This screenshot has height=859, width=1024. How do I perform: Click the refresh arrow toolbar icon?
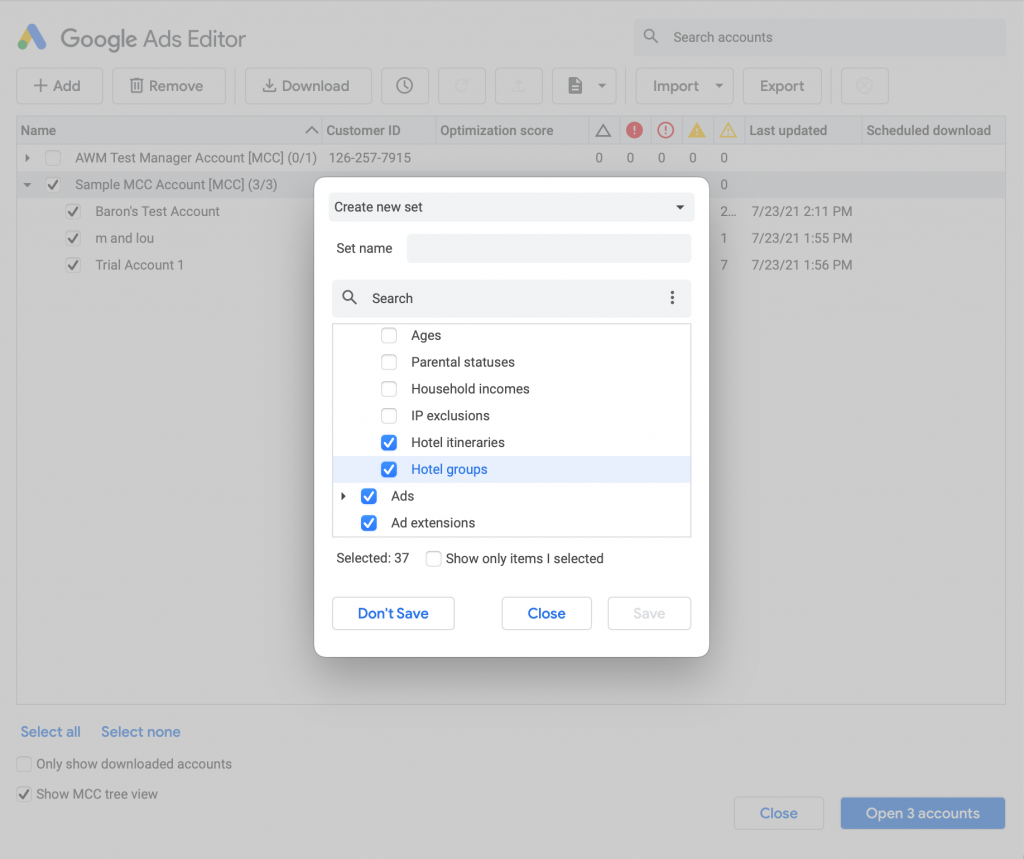462,86
